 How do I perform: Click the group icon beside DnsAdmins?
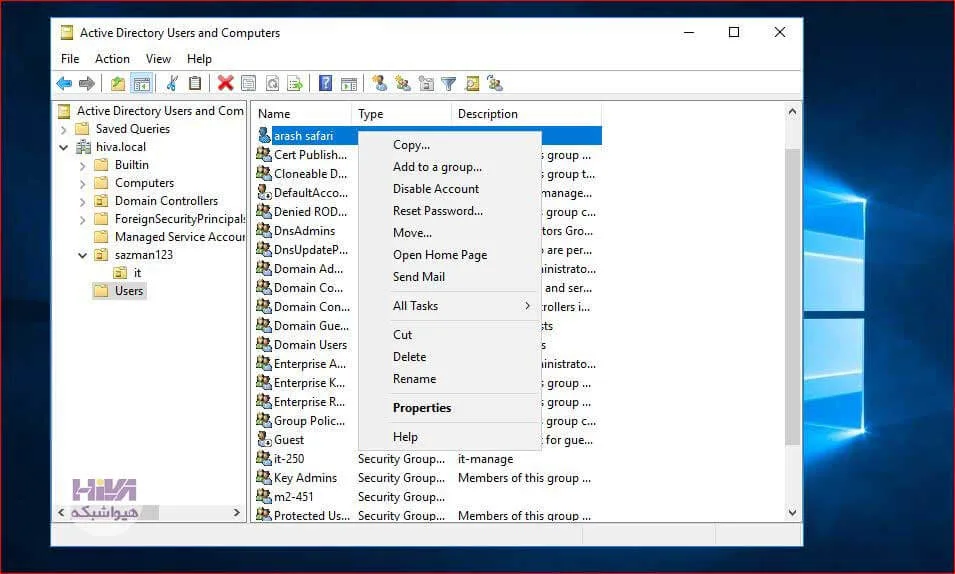click(264, 230)
